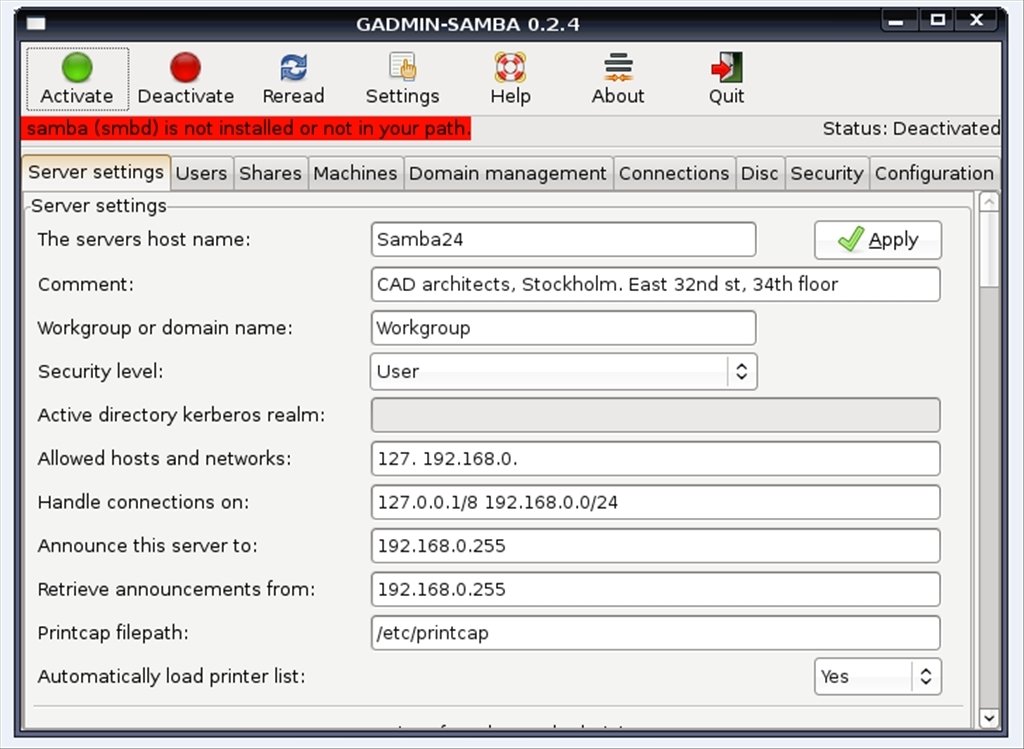
Task: Open the Configuration tab
Action: click(x=934, y=174)
